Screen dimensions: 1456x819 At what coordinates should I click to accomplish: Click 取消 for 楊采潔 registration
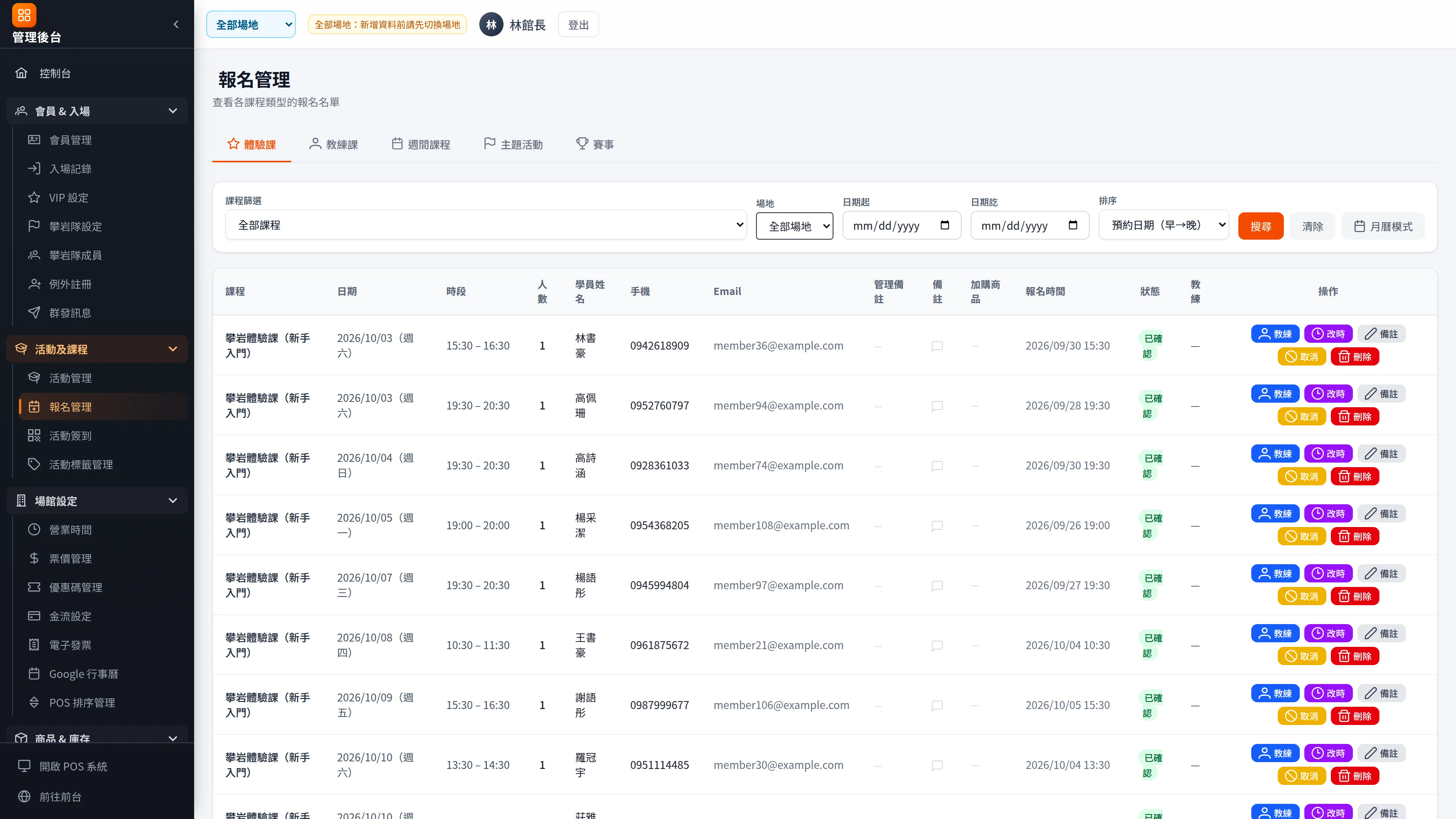tap(1302, 537)
